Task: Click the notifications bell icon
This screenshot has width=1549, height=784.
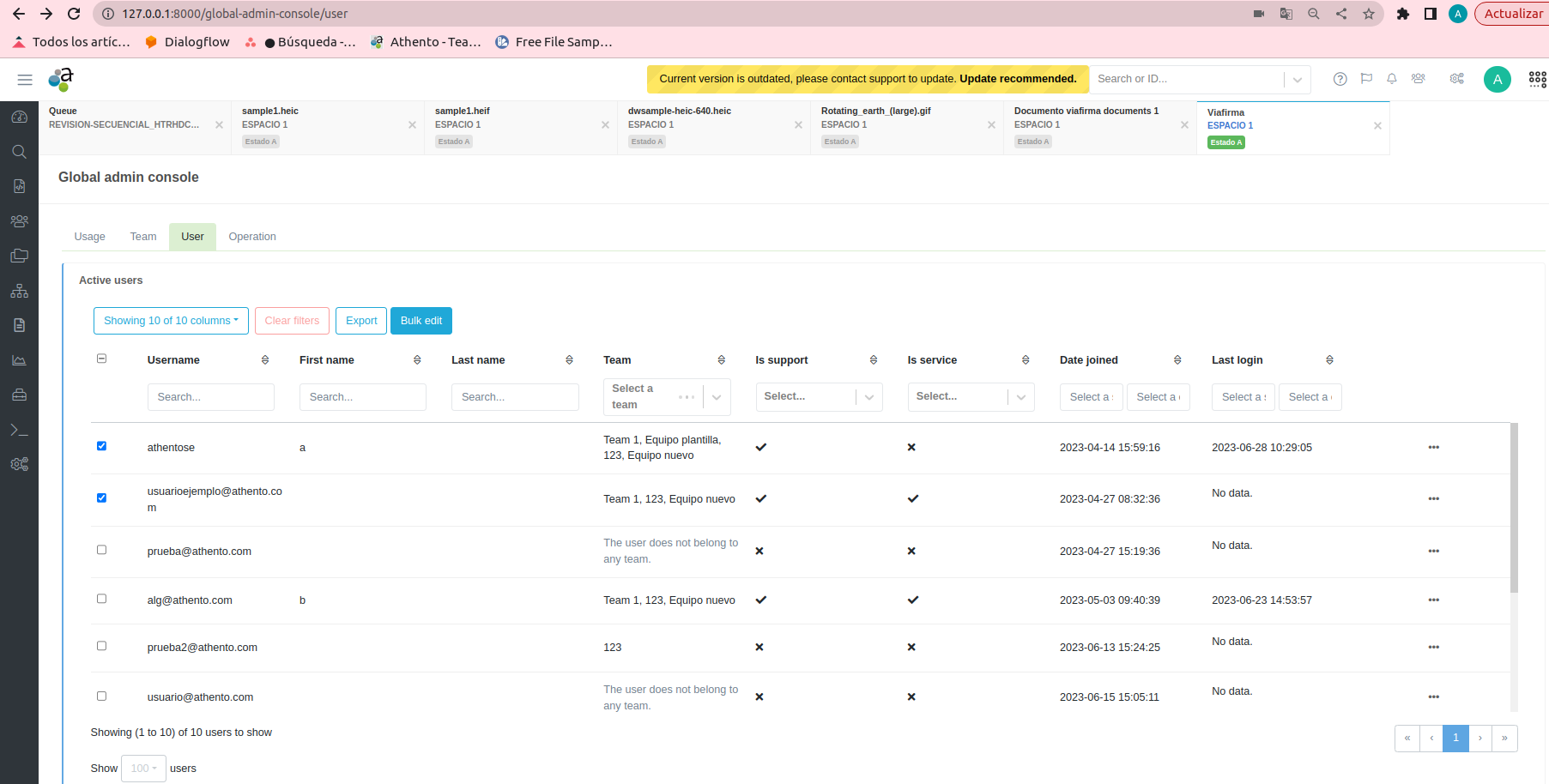Action: coord(1392,79)
